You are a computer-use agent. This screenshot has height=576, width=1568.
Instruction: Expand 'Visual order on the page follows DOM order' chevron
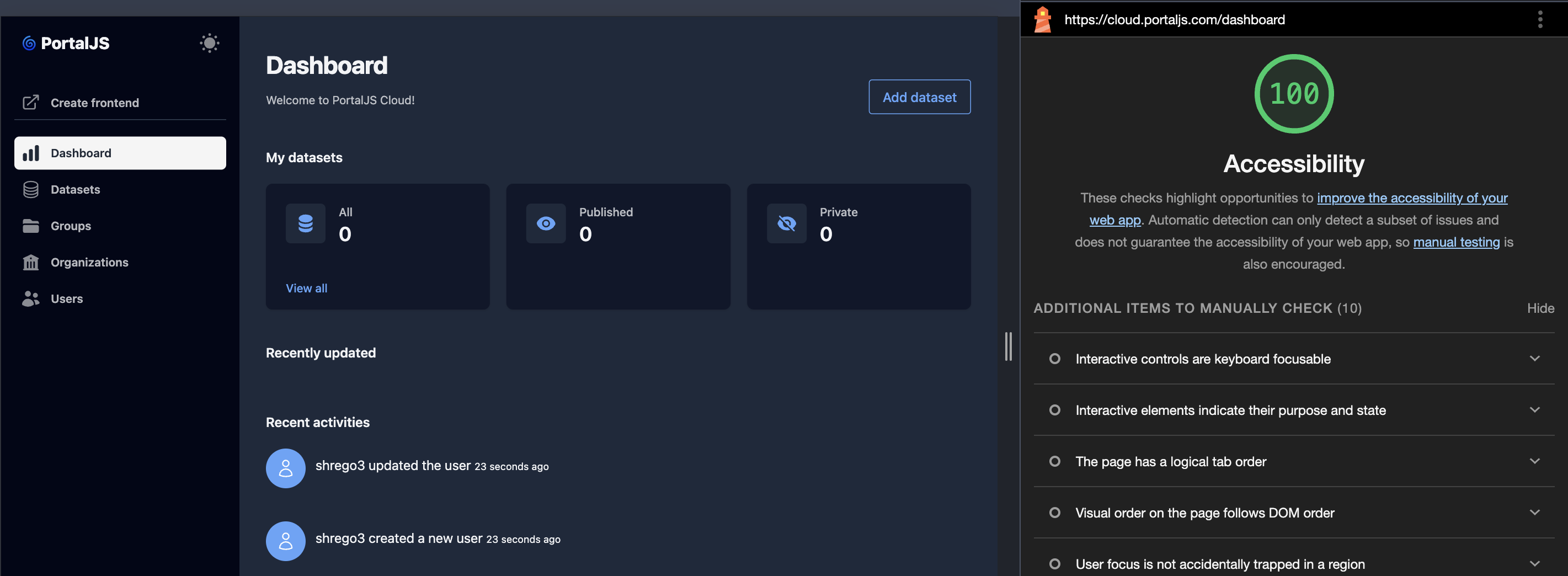[x=1534, y=513]
